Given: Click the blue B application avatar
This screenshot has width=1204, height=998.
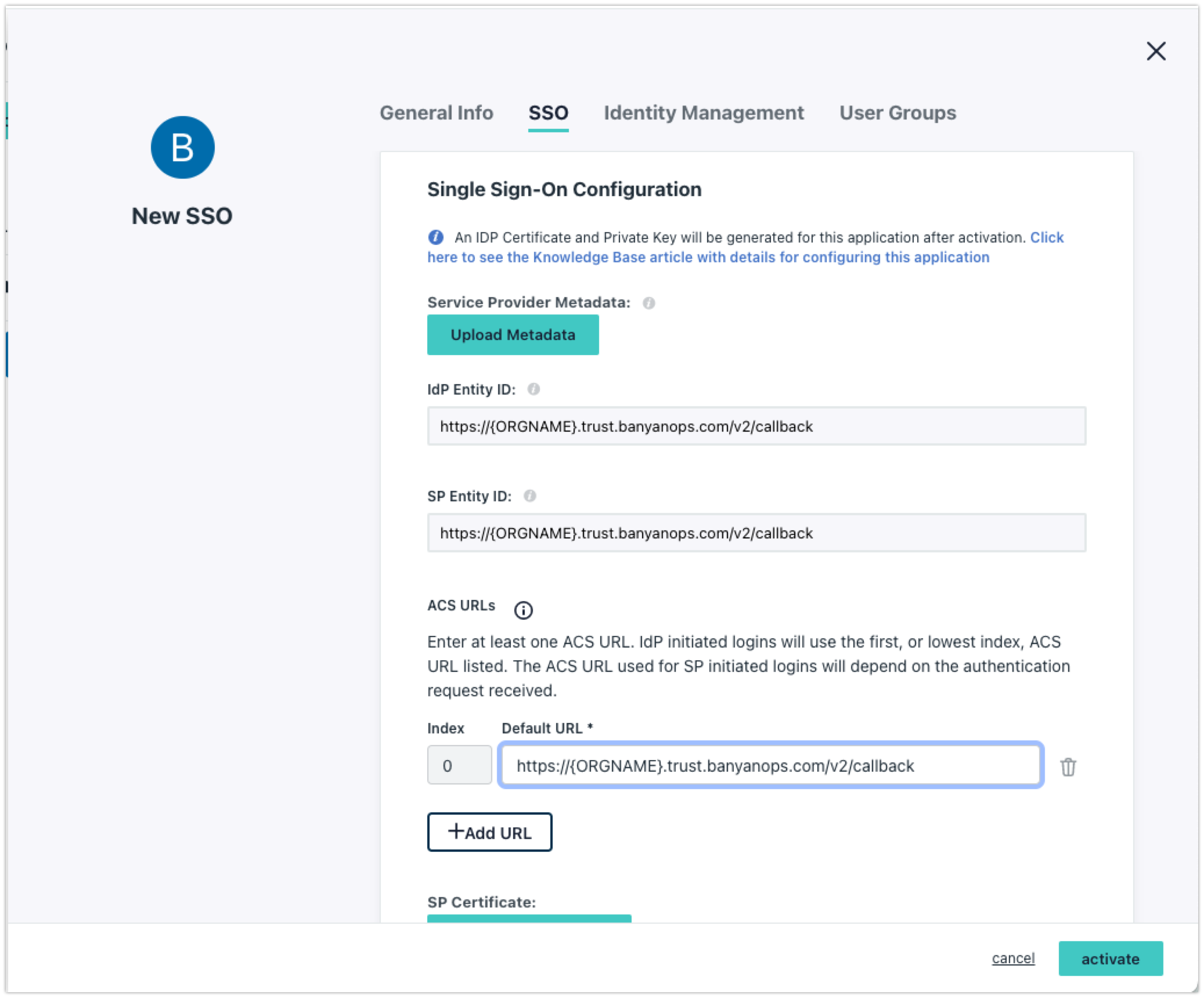Looking at the screenshot, I should click(182, 147).
